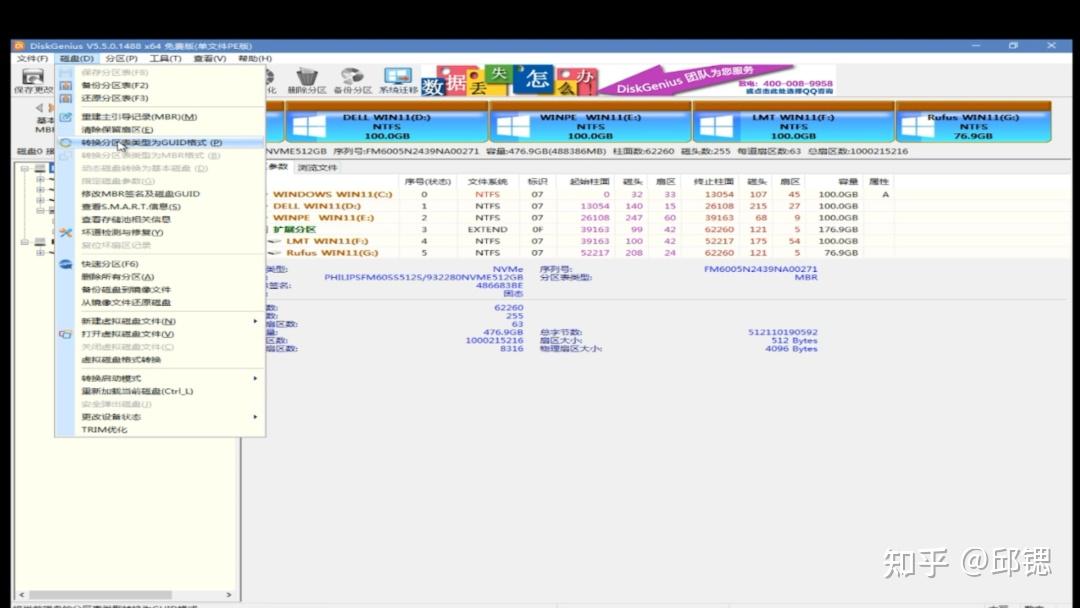Click the 删除分区 trash can toolbar icon
Screen dimensions: 1080x608
pyautogui.click(x=307, y=81)
